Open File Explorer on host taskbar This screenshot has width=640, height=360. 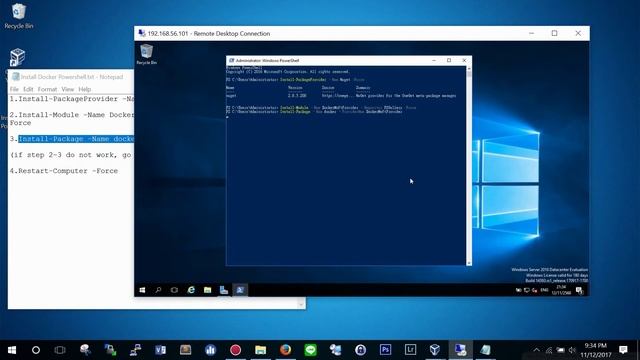260,350
